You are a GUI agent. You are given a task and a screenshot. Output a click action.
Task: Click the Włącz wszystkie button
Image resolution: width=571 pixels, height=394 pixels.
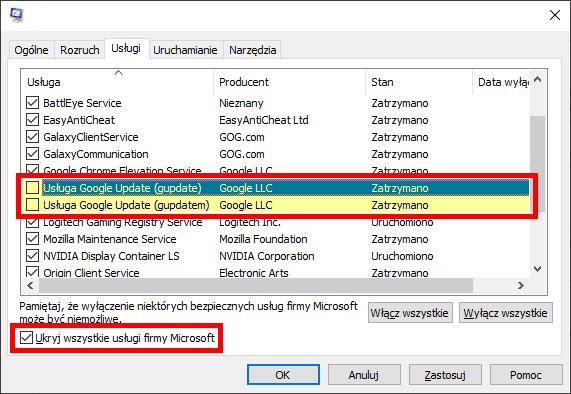click(410, 313)
